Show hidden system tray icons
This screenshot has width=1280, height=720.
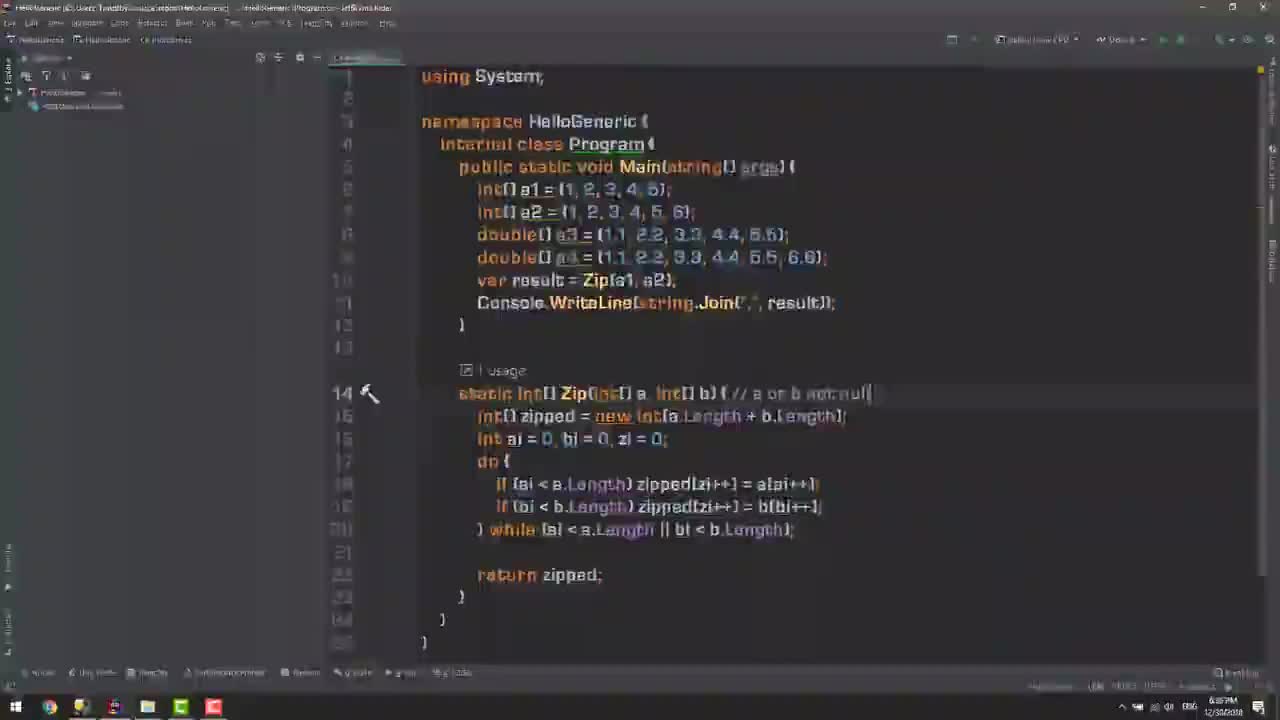1122,708
